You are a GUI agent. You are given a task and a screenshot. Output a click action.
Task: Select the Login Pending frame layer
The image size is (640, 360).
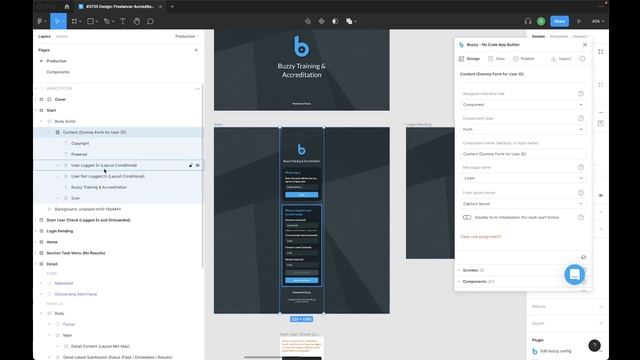coord(60,231)
